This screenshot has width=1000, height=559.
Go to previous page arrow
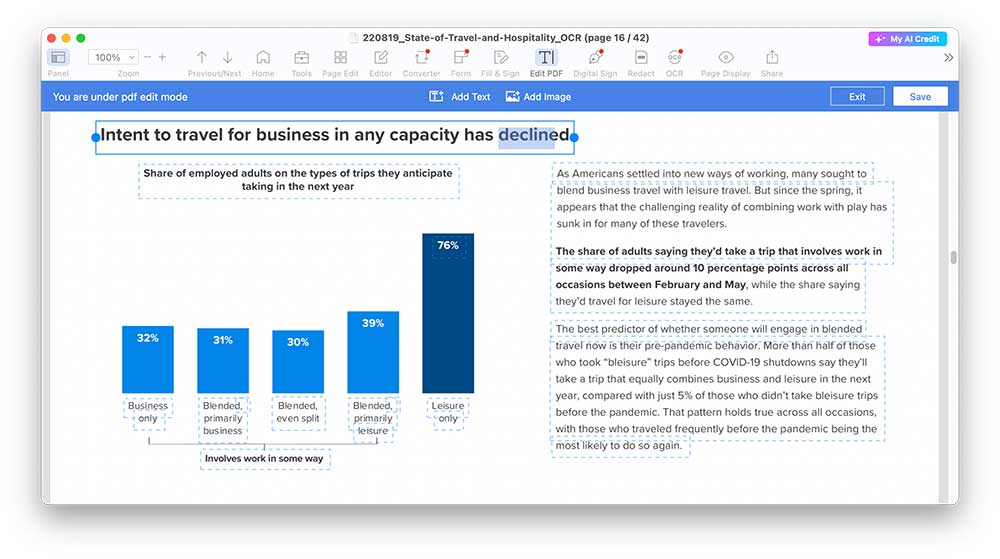(x=202, y=58)
